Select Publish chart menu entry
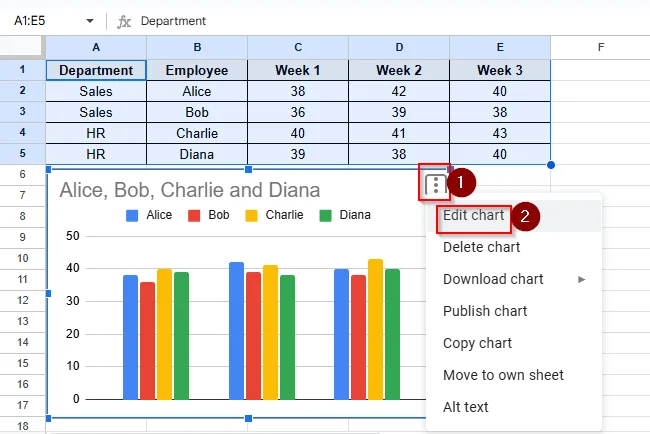 [x=514, y=311]
